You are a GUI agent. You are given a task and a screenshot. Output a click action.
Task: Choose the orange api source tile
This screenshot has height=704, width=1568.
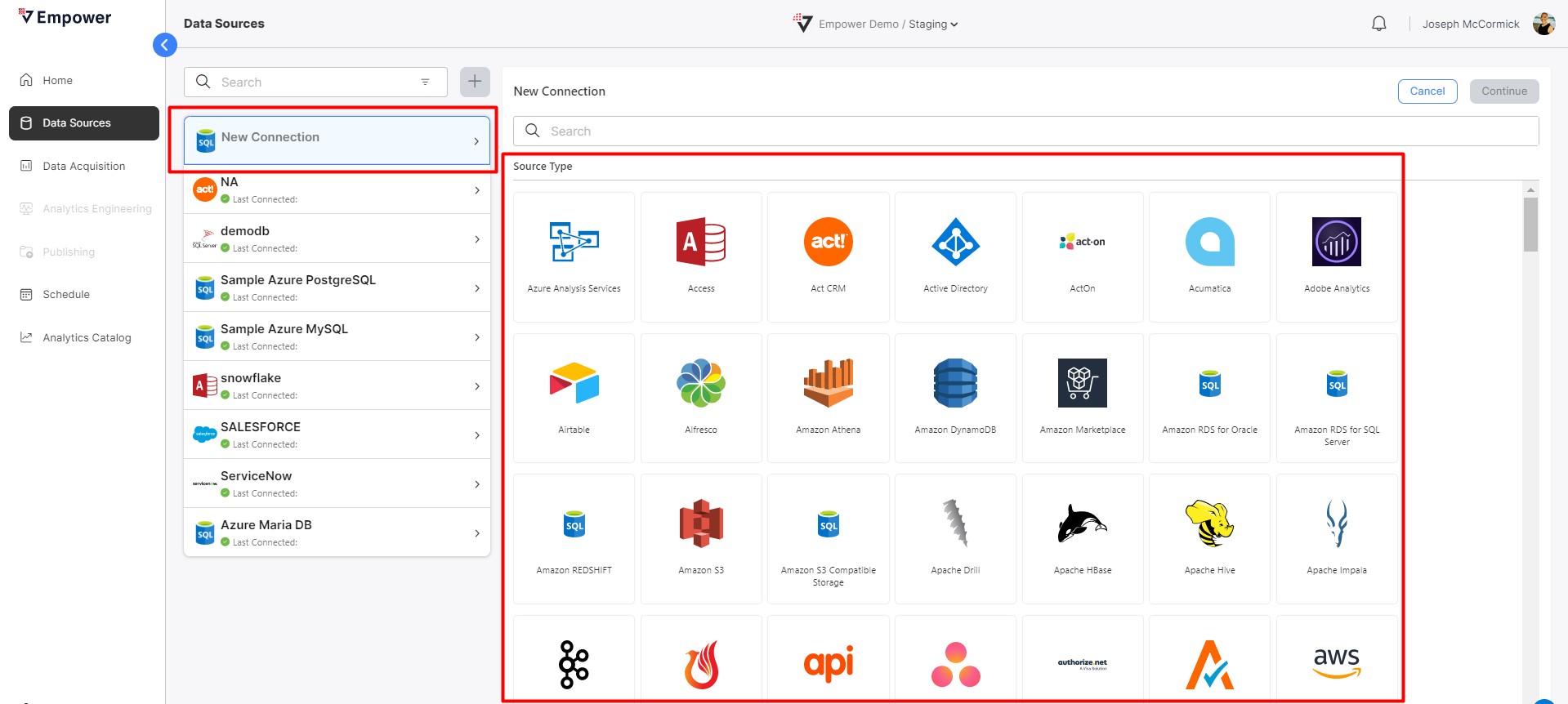click(x=829, y=660)
